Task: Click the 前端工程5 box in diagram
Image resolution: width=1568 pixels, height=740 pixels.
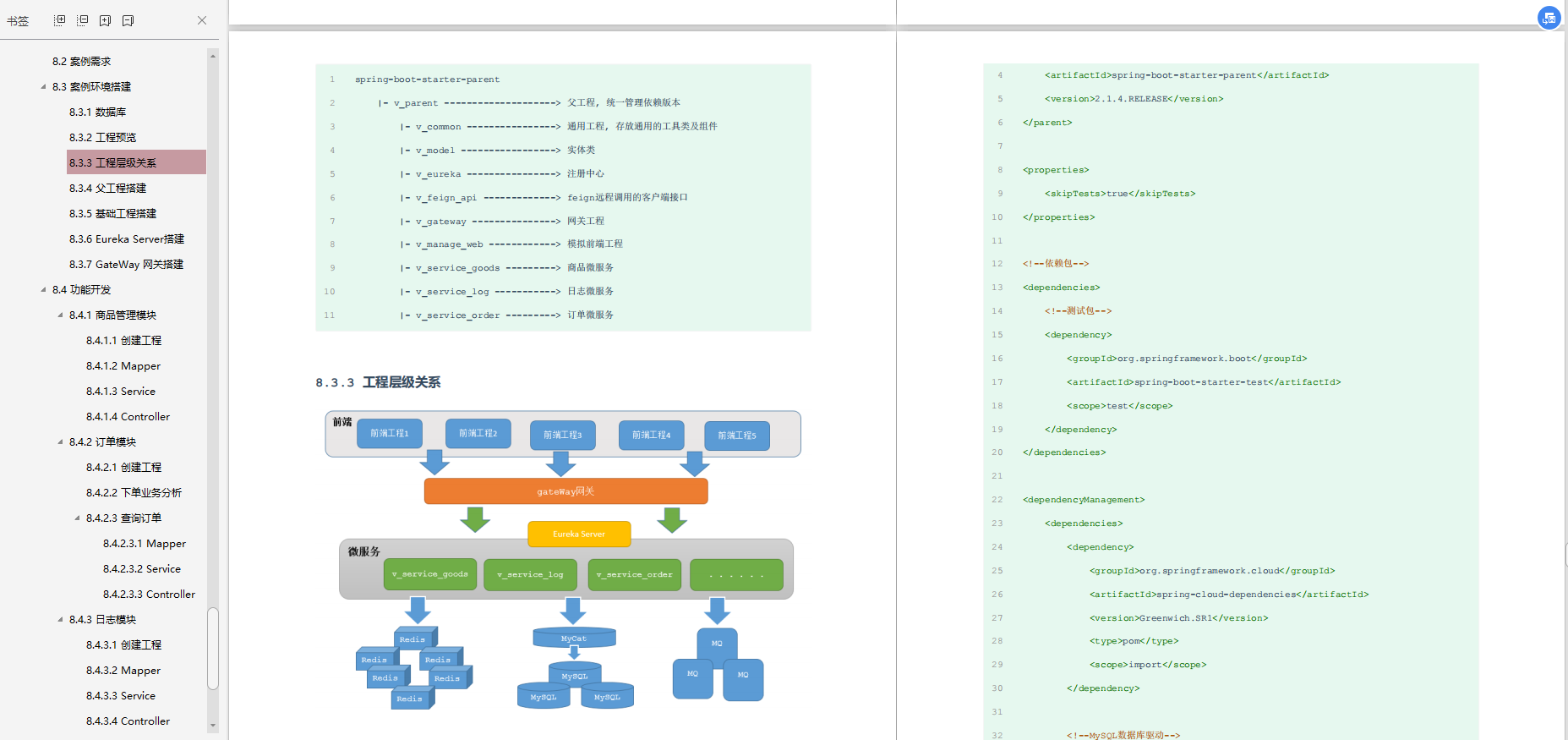Action: pyautogui.click(x=737, y=436)
